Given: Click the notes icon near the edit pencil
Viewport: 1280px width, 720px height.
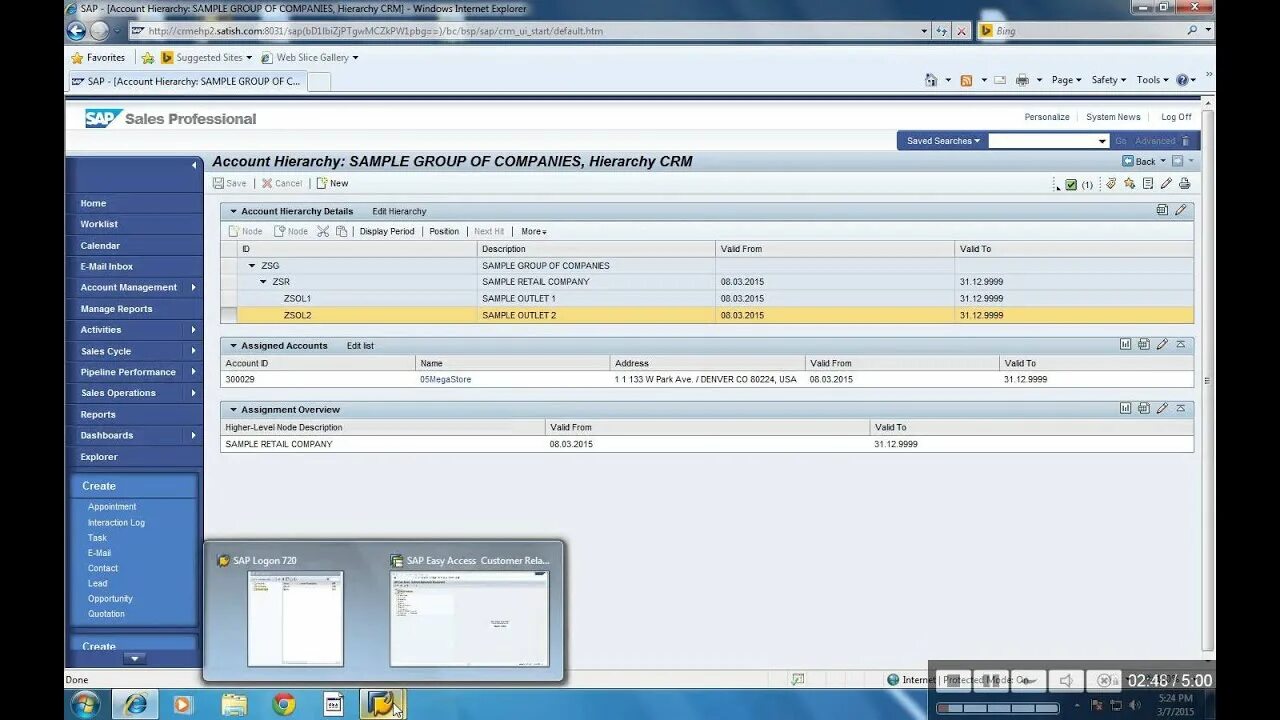Looking at the screenshot, I should (1148, 181).
